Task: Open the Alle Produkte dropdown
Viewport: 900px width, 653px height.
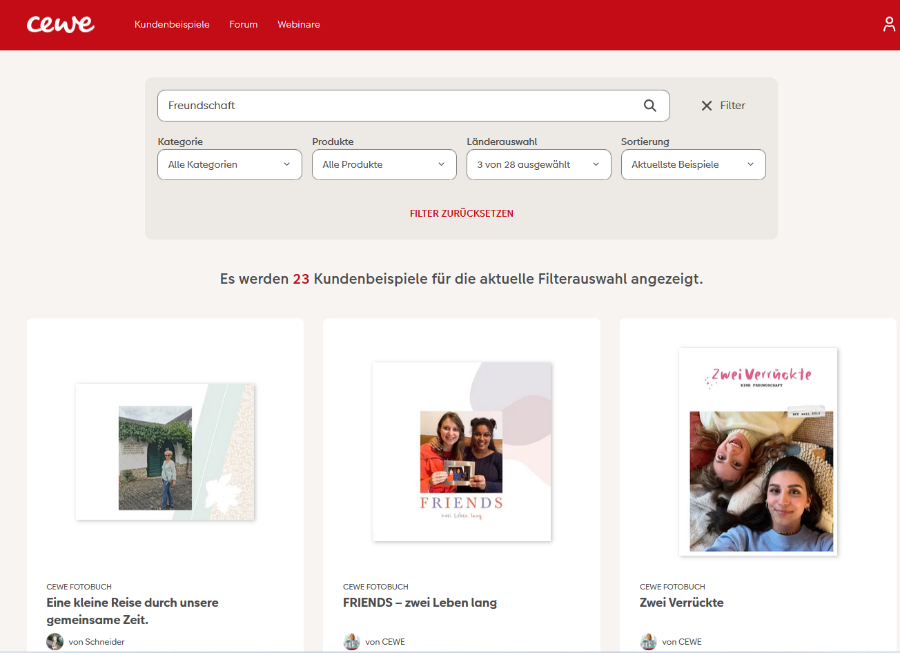Action: click(384, 165)
